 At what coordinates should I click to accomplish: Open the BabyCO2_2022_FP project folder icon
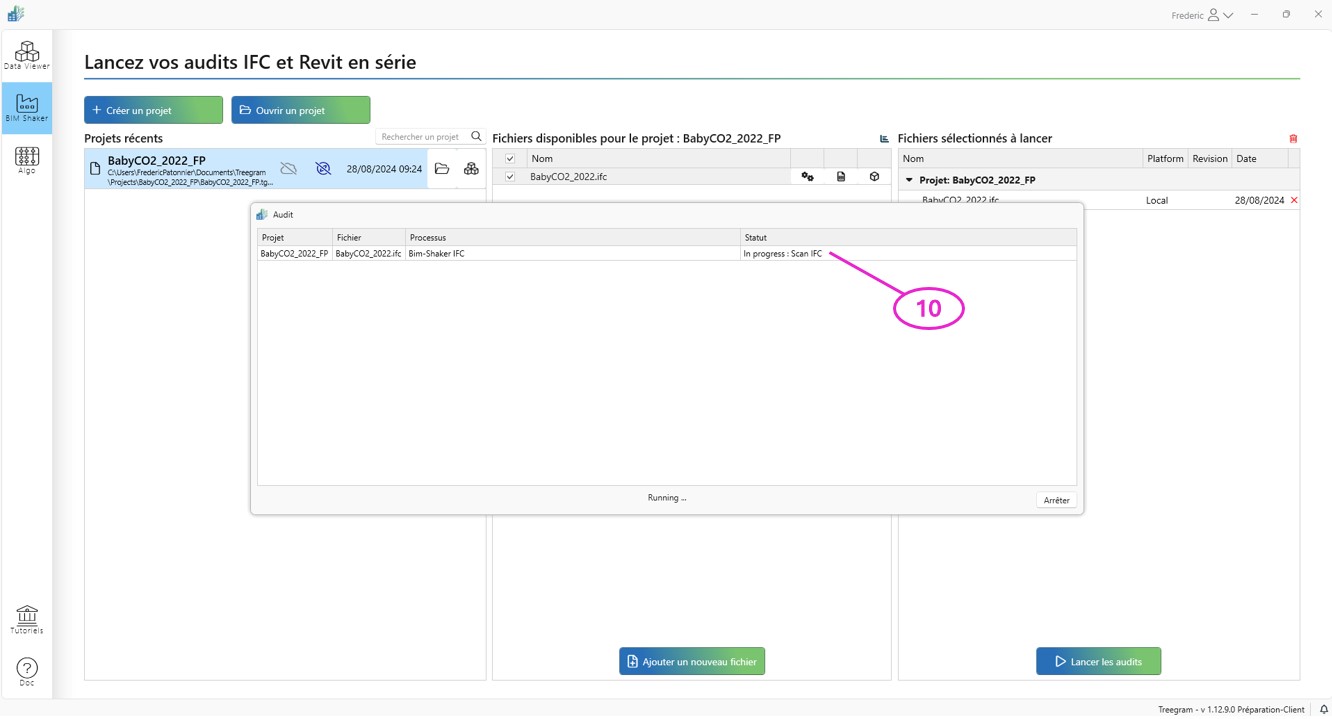click(x=442, y=169)
